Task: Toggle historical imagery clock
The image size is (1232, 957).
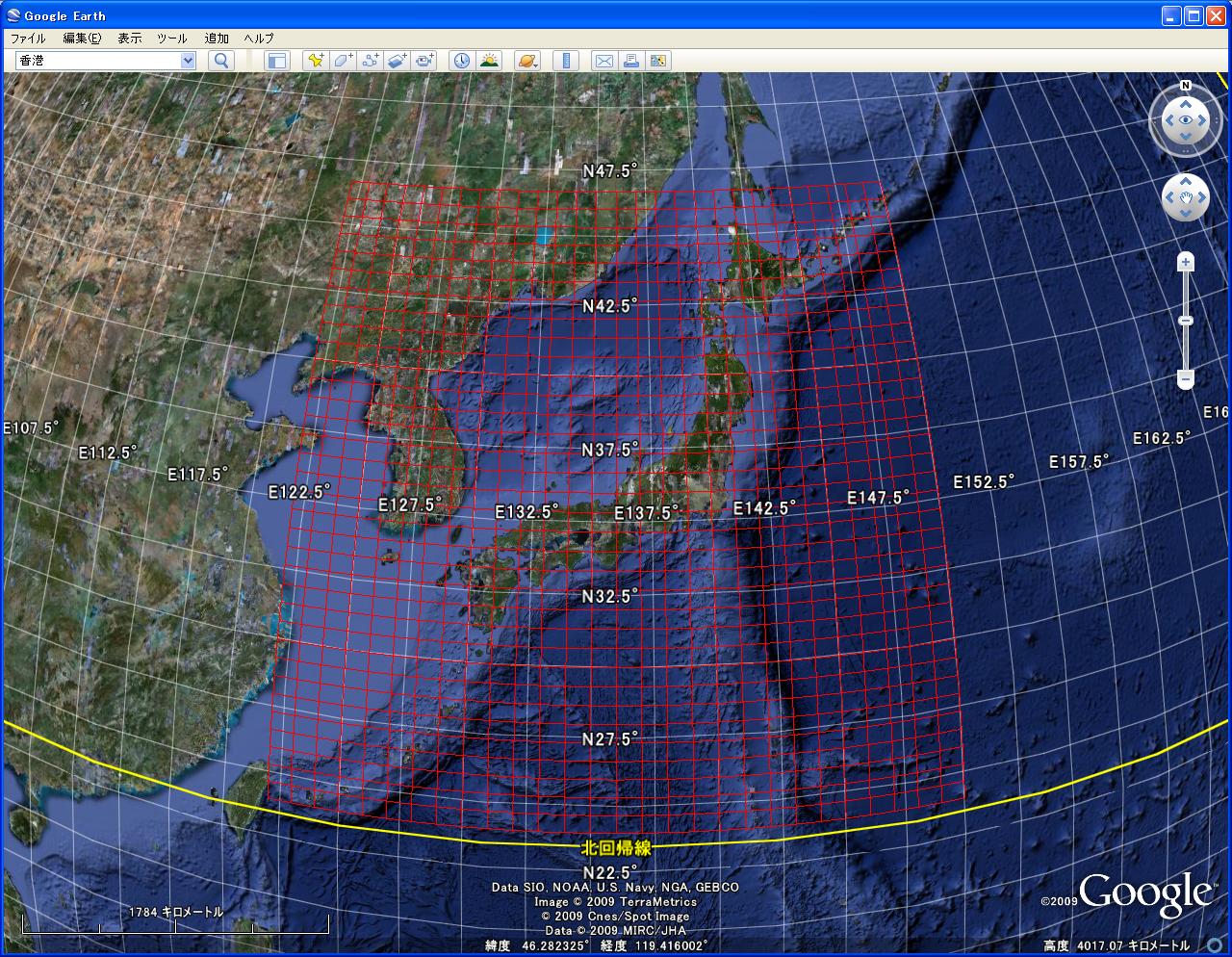Action: pyautogui.click(x=462, y=61)
